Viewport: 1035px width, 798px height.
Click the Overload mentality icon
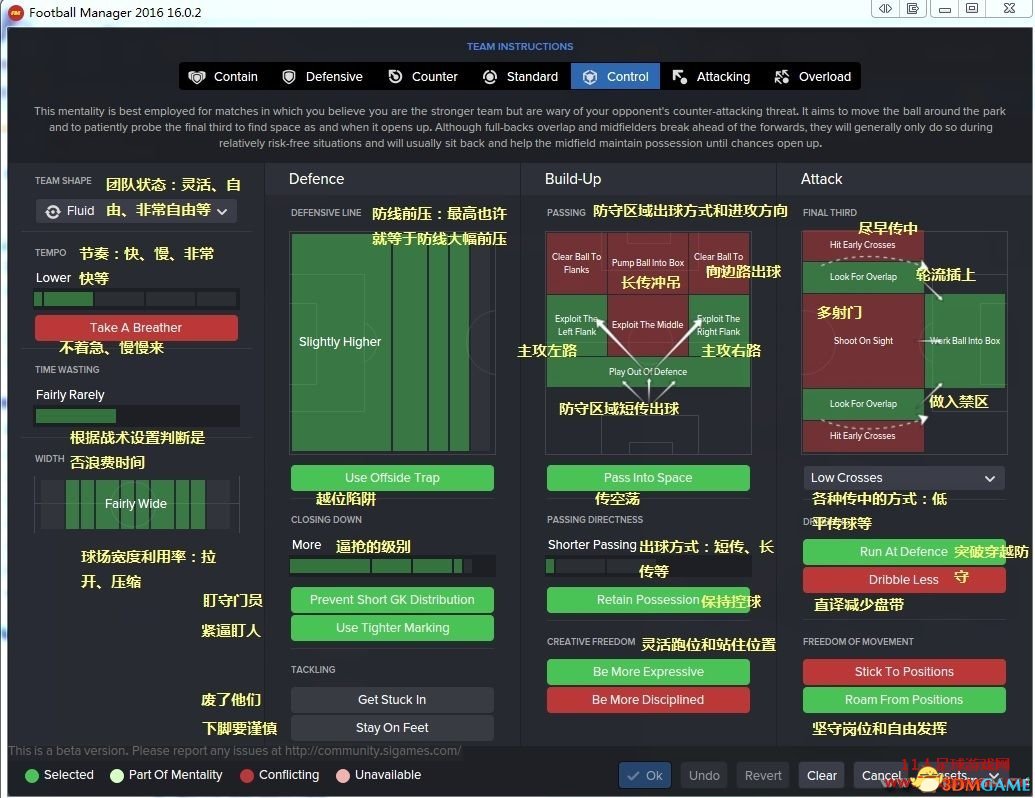click(782, 77)
